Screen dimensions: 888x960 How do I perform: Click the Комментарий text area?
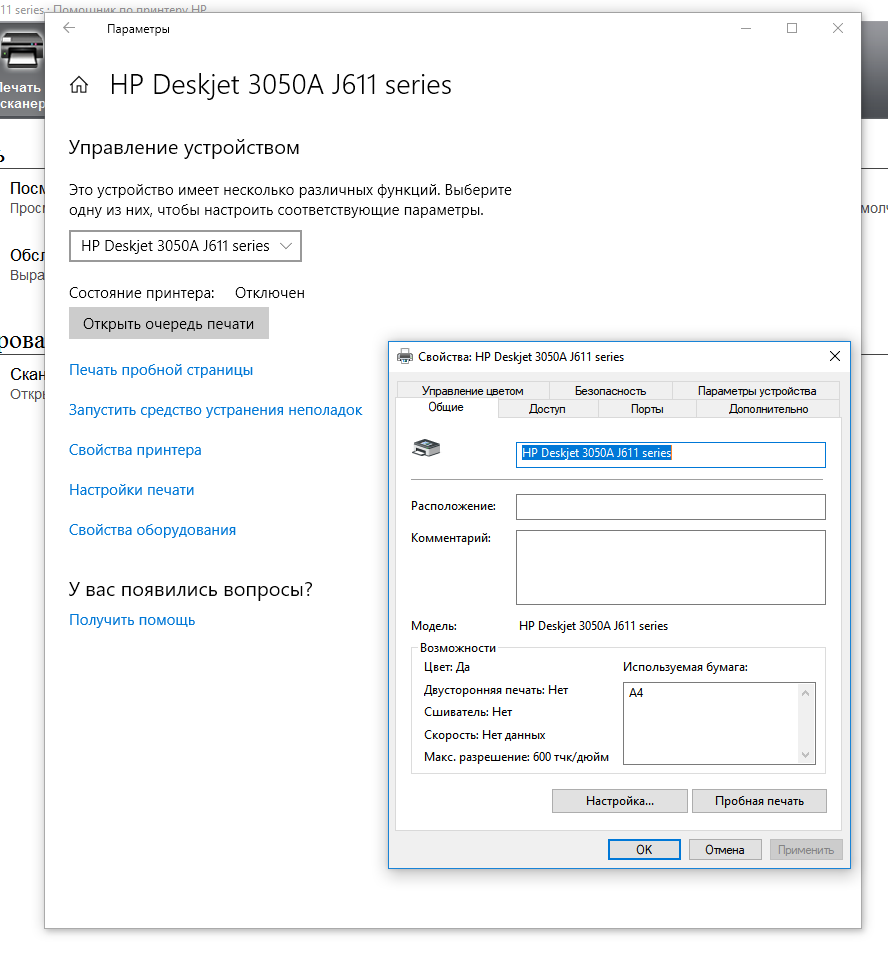coord(671,568)
